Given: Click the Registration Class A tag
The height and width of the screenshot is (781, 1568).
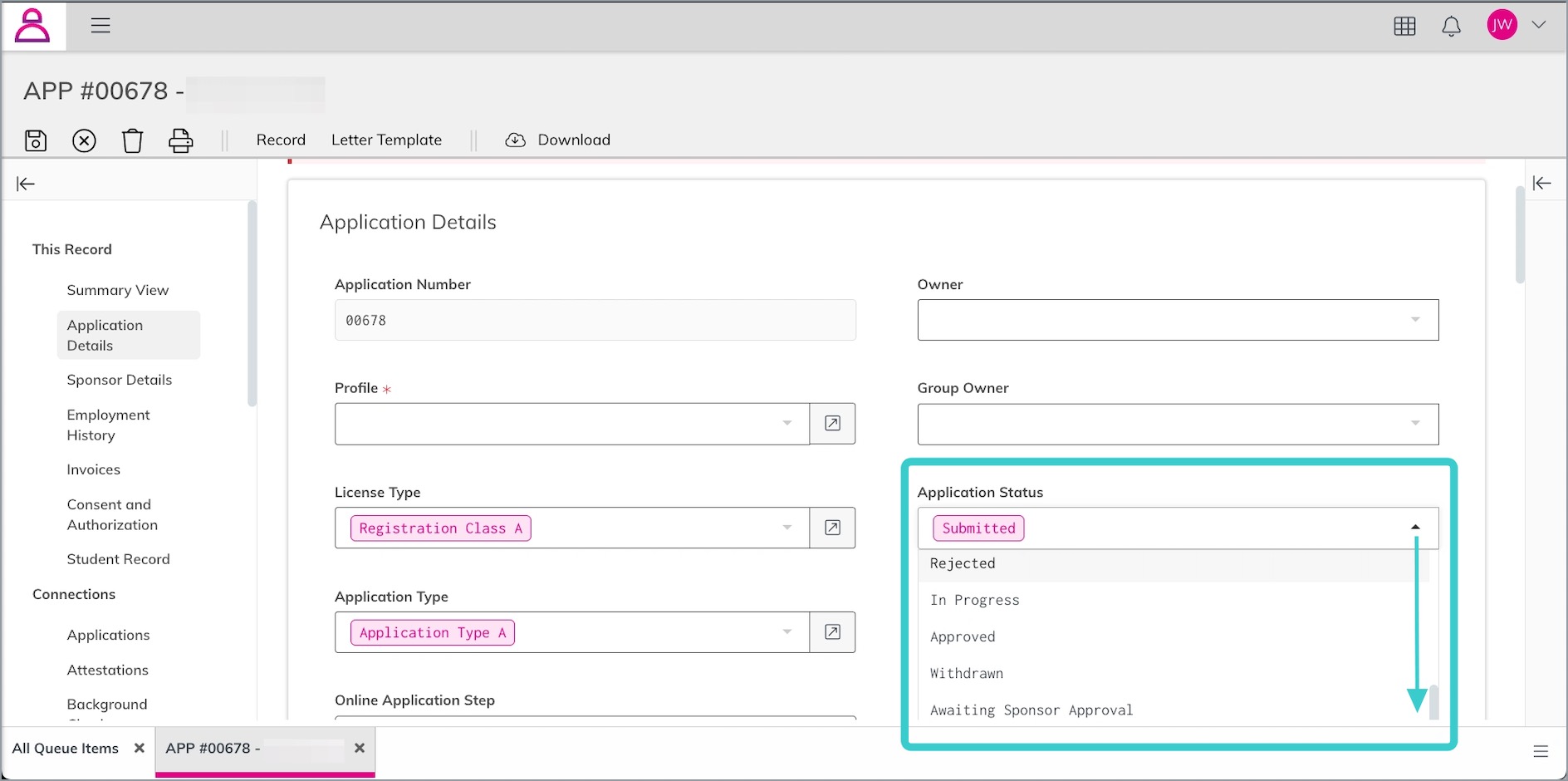Looking at the screenshot, I should coord(440,528).
